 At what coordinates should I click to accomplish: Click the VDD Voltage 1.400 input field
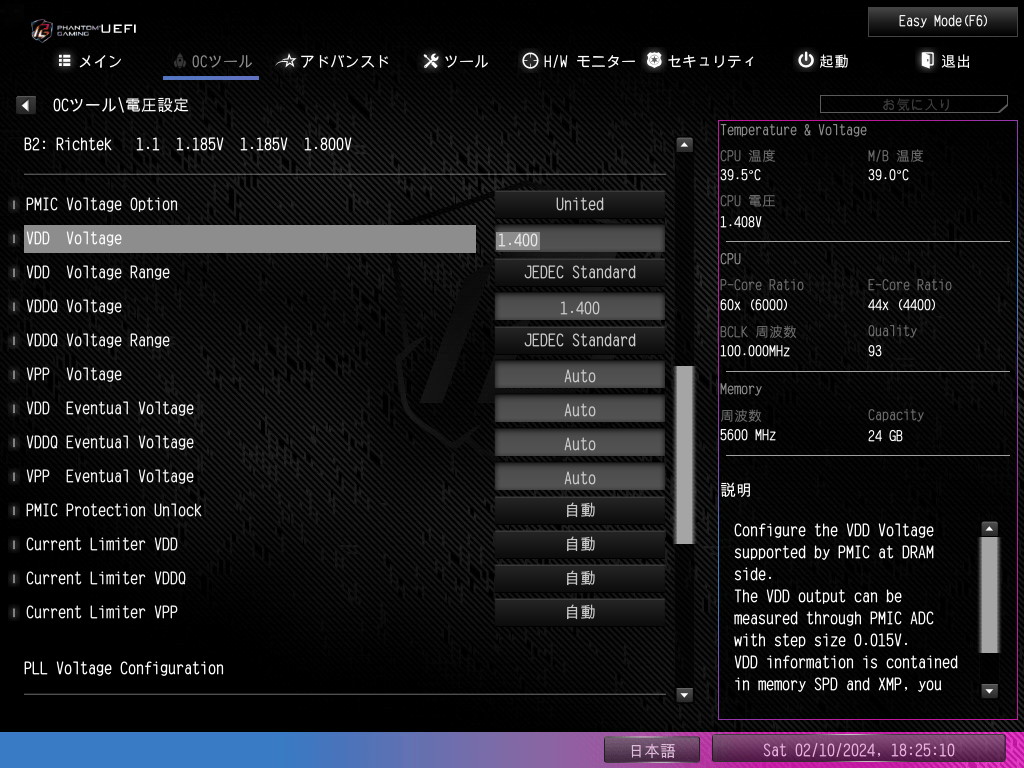click(579, 240)
